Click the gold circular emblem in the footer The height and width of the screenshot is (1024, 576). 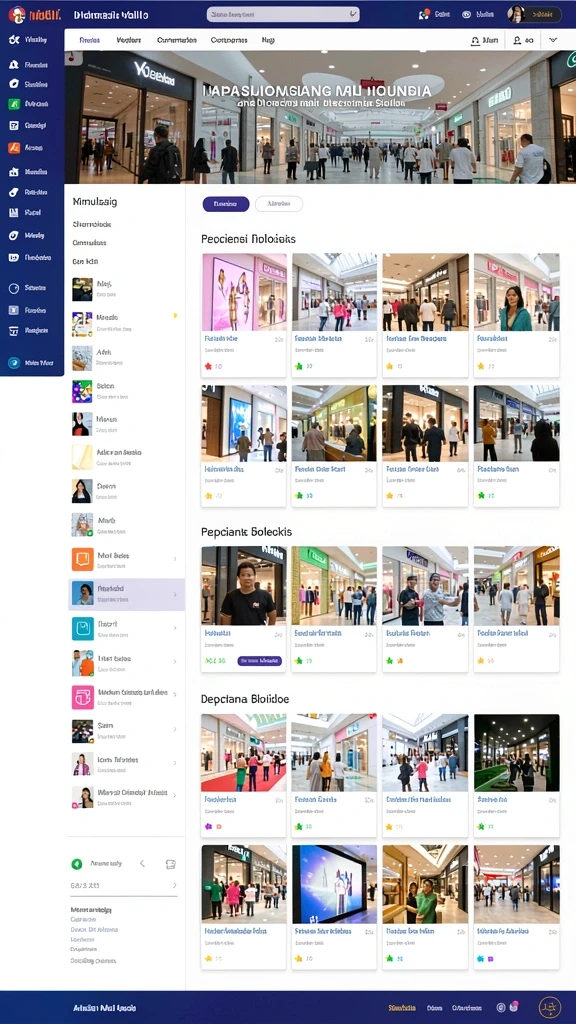(550, 1008)
